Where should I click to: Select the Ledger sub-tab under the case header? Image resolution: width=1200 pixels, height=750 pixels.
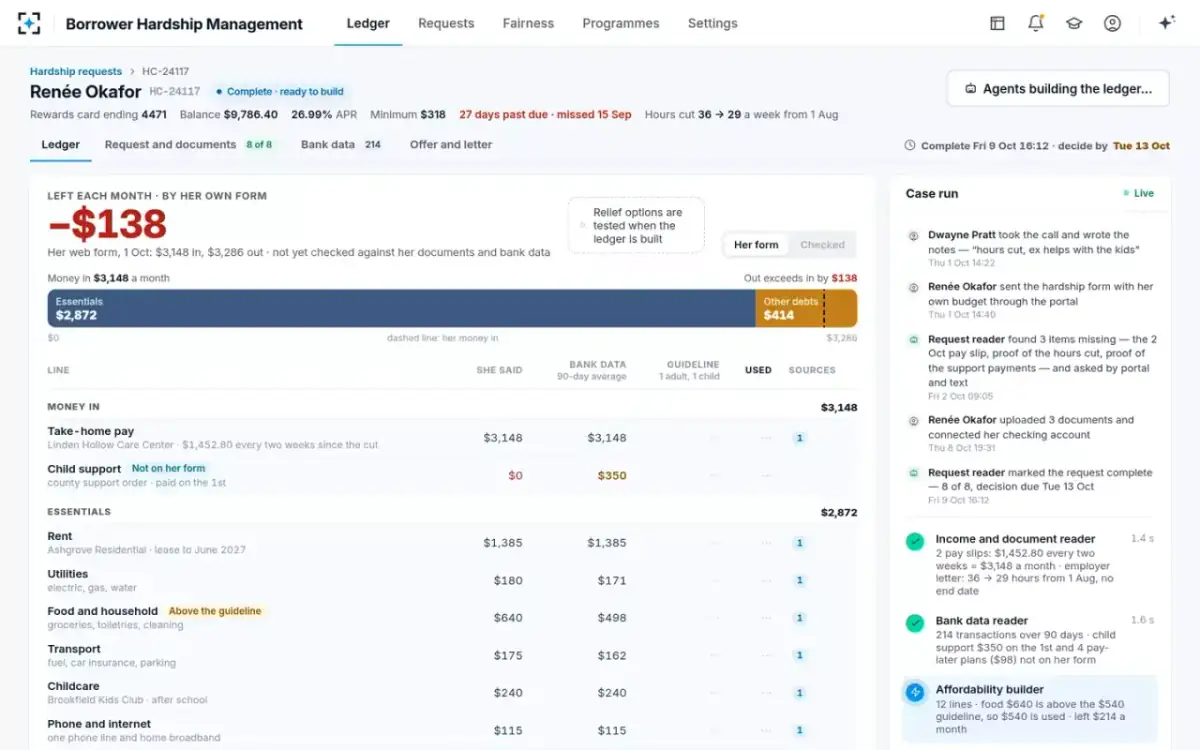[x=60, y=145]
